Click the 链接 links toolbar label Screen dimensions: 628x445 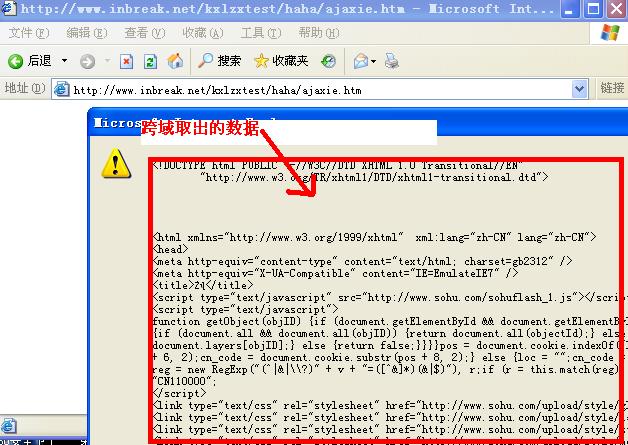(612, 88)
